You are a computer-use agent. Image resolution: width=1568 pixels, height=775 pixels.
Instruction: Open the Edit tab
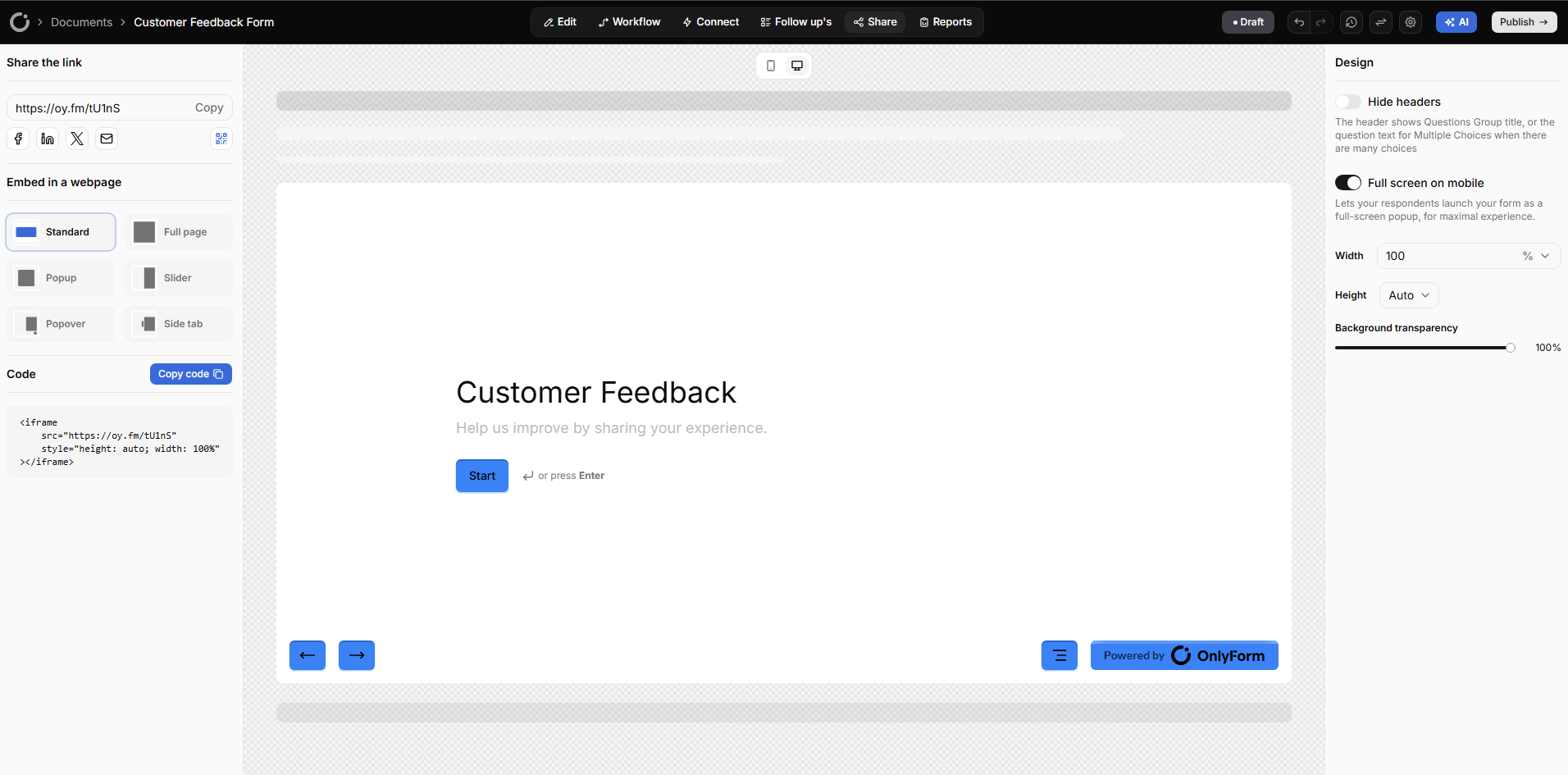tap(560, 22)
